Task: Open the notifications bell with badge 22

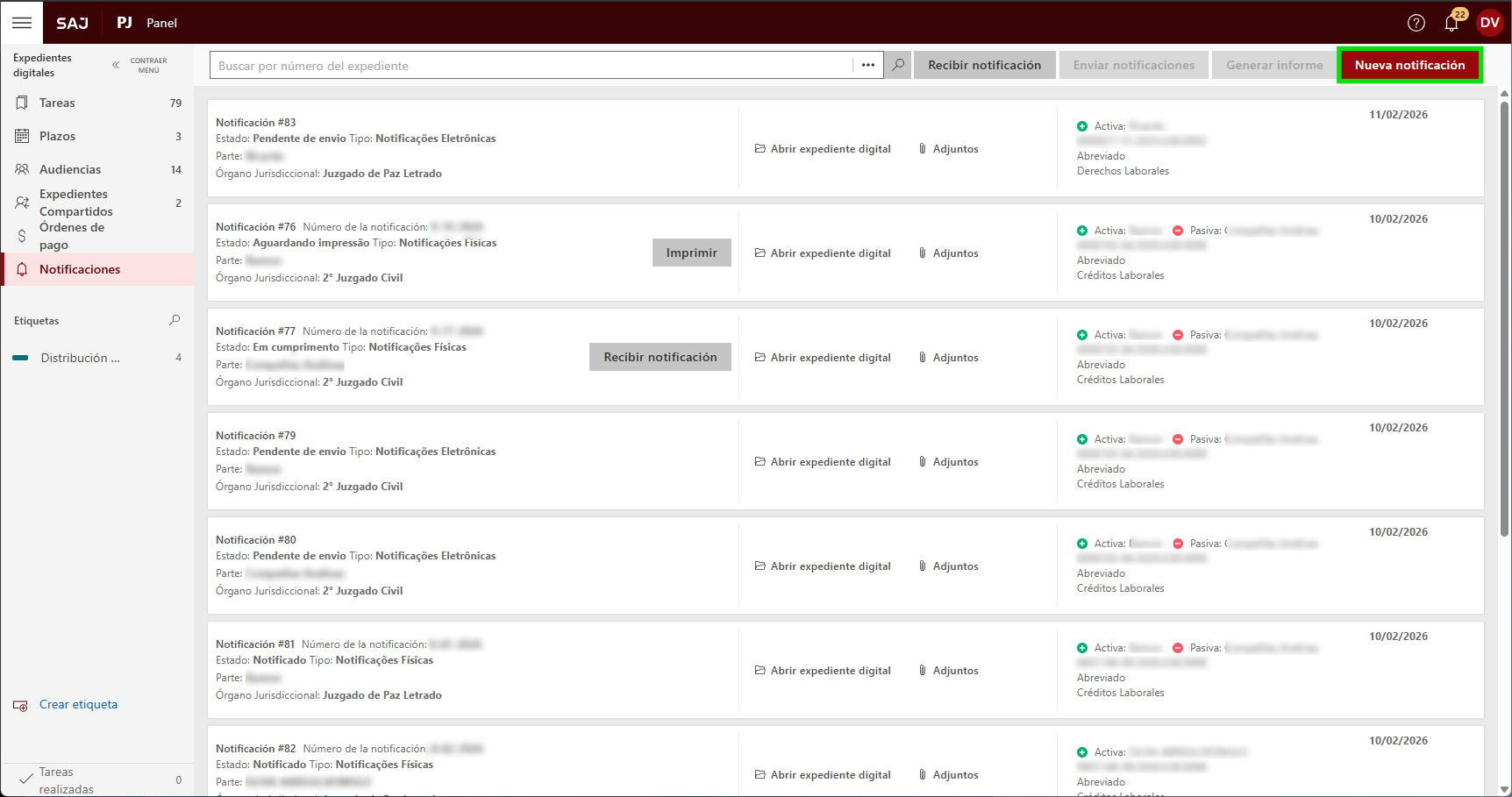Action: 1451,23
